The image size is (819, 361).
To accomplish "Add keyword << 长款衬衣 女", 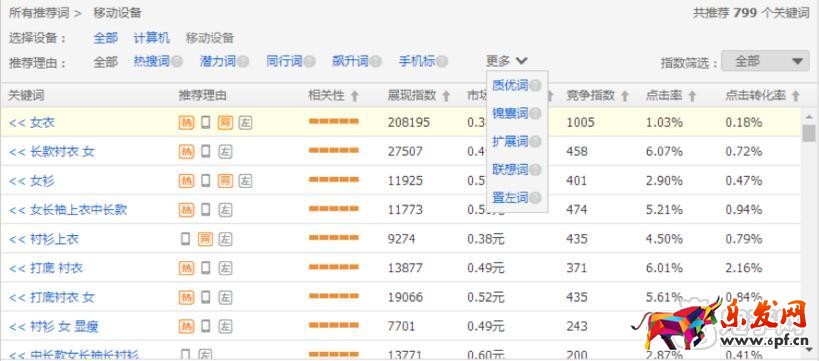I will click(x=52, y=152).
